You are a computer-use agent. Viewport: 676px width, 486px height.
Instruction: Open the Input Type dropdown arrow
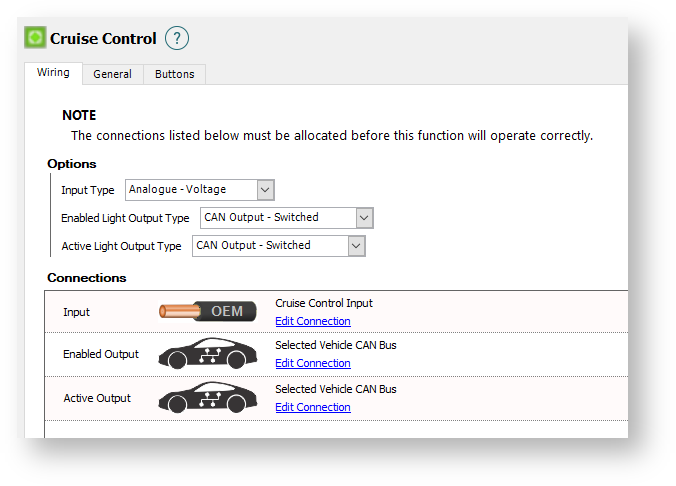(266, 190)
